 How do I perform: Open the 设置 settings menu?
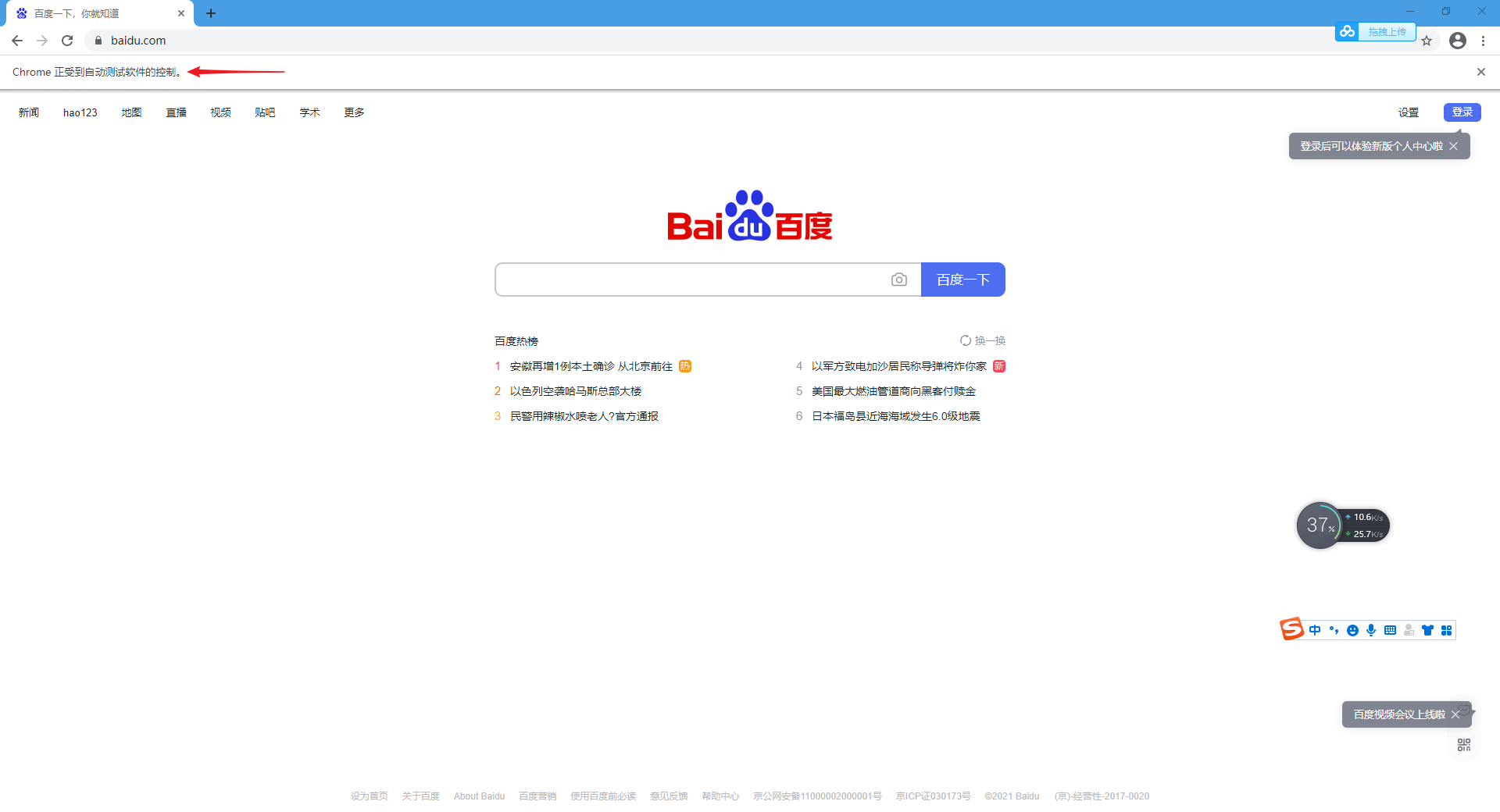coord(1409,112)
